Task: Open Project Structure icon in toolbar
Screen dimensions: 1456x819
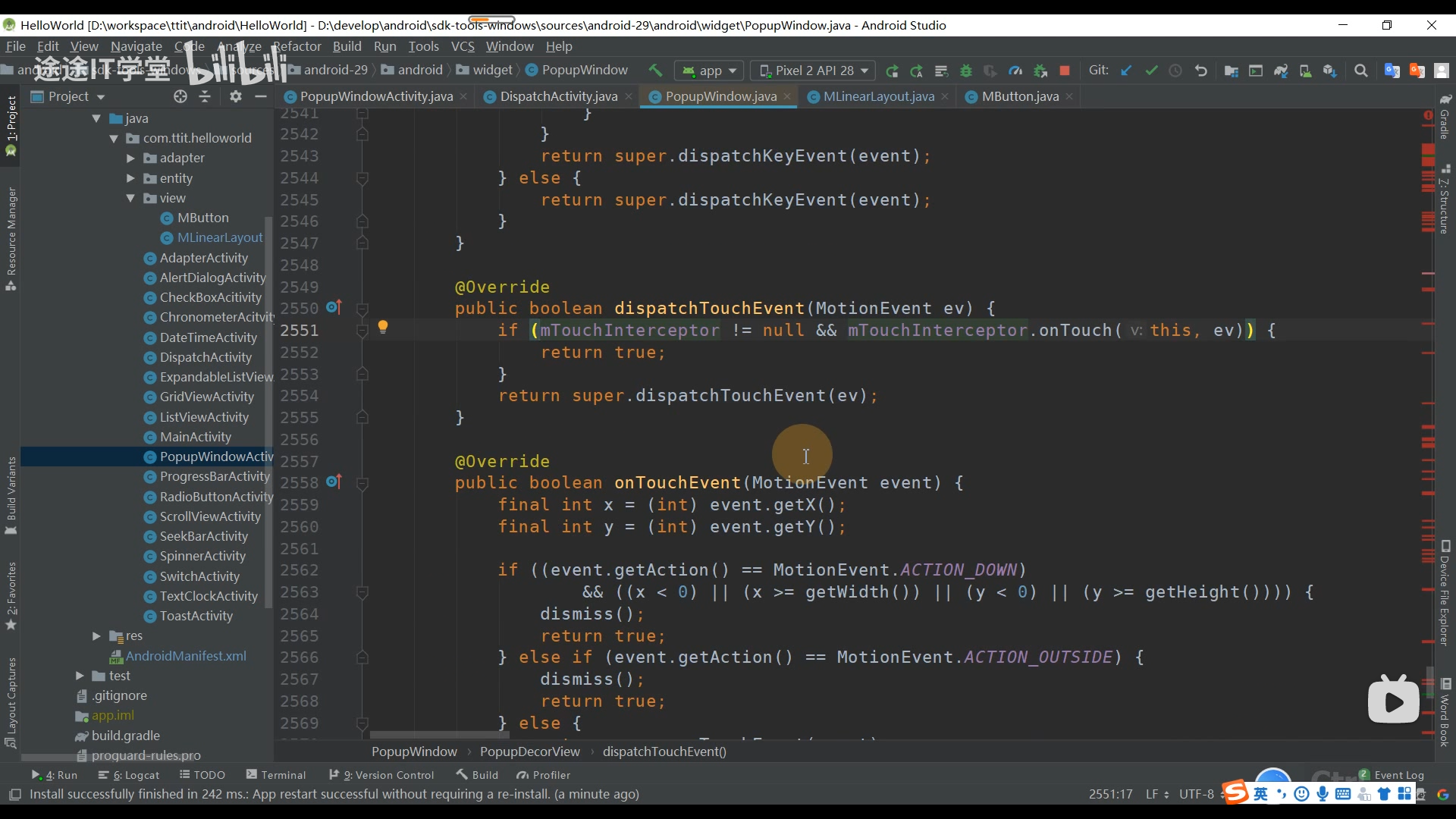Action: coord(1232,71)
